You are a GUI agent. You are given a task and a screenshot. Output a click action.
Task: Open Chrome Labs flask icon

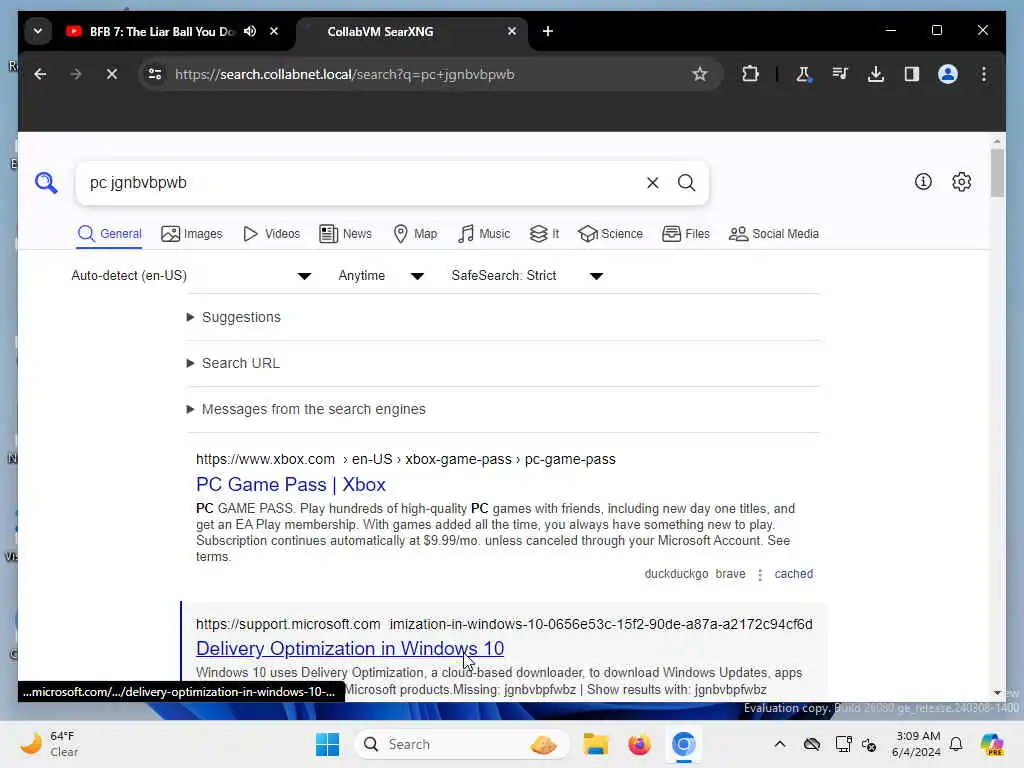(803, 74)
